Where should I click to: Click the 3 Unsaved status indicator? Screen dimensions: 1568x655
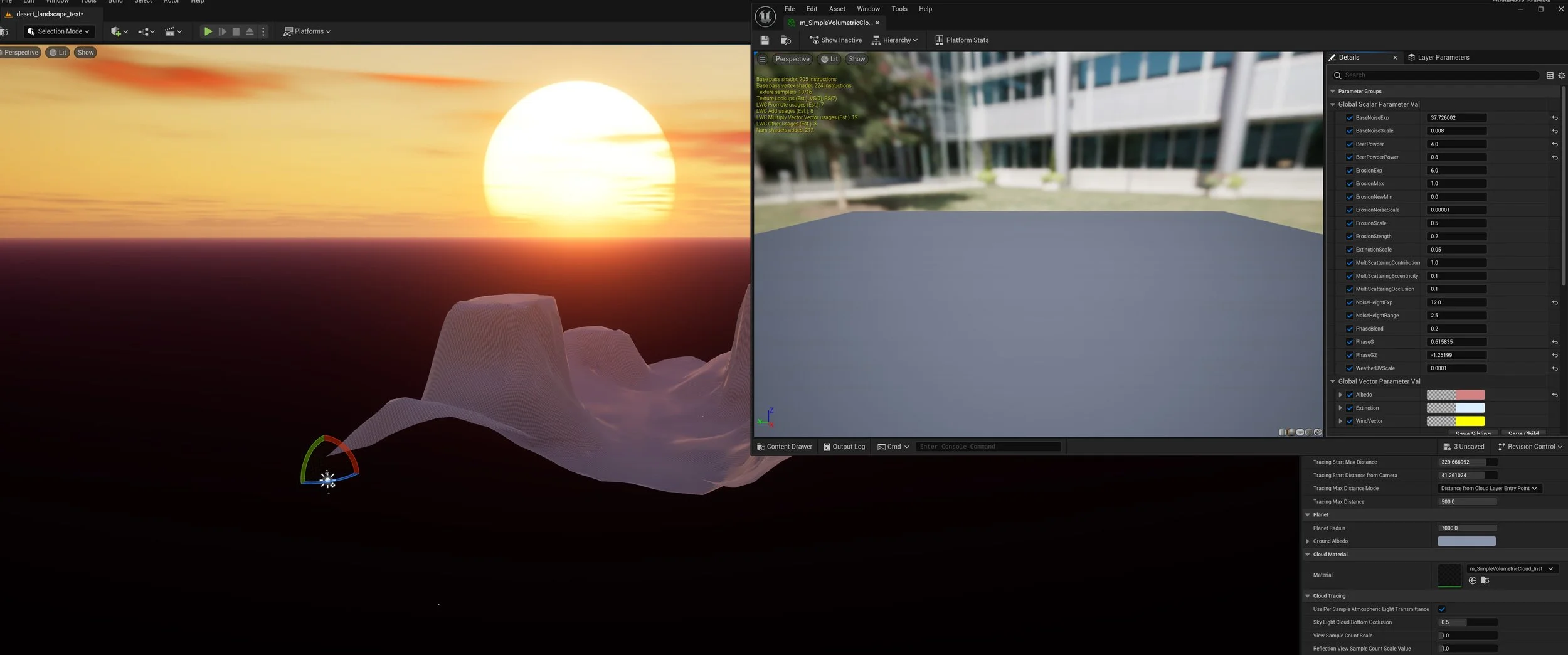[x=1463, y=447]
